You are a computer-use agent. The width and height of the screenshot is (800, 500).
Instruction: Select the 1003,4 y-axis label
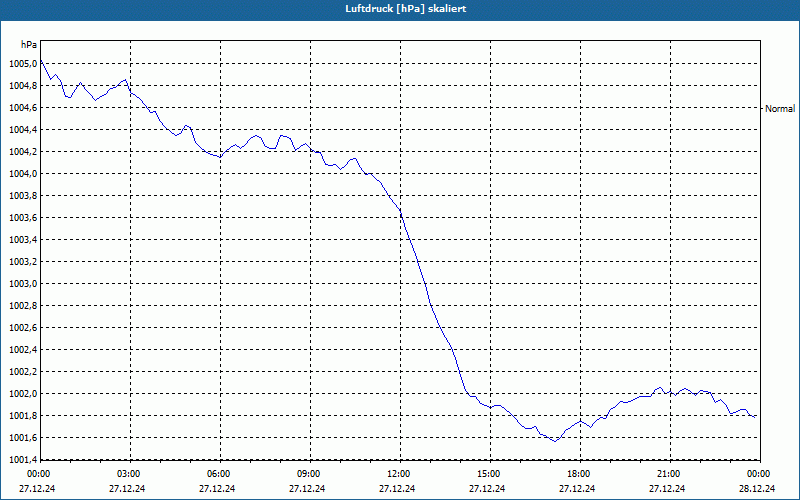tap(23, 240)
